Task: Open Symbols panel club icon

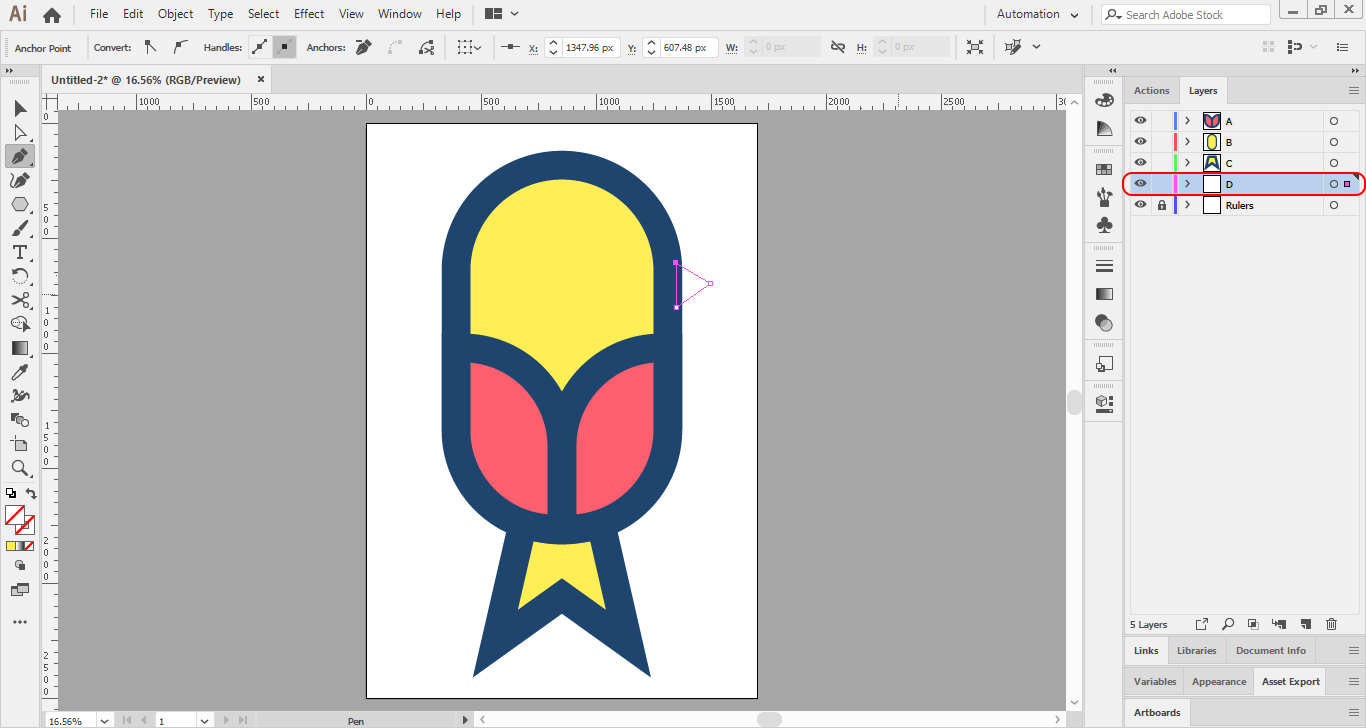Action: 1104,225
